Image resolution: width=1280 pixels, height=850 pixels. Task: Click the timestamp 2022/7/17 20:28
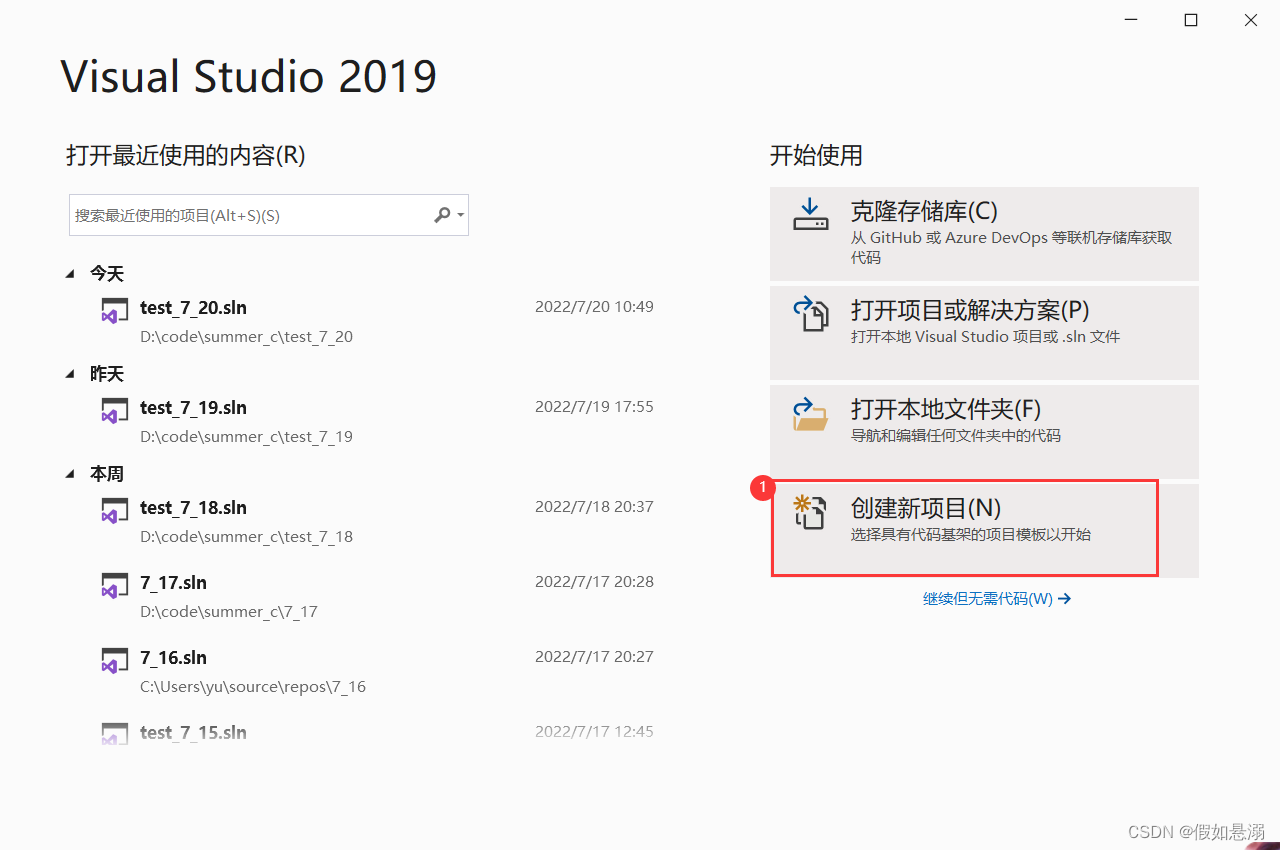click(x=594, y=582)
